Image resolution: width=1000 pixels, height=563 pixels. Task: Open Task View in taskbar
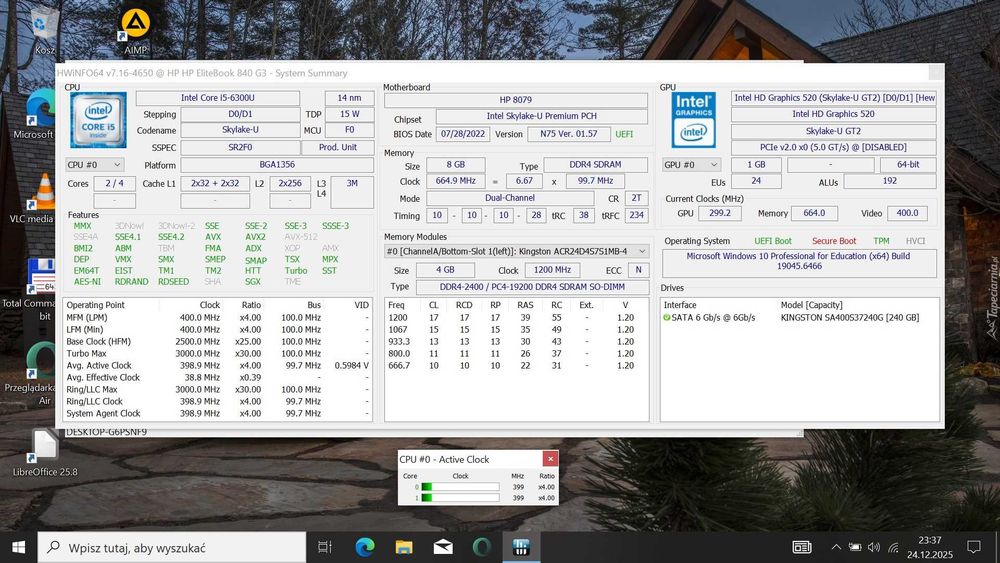pyautogui.click(x=325, y=547)
